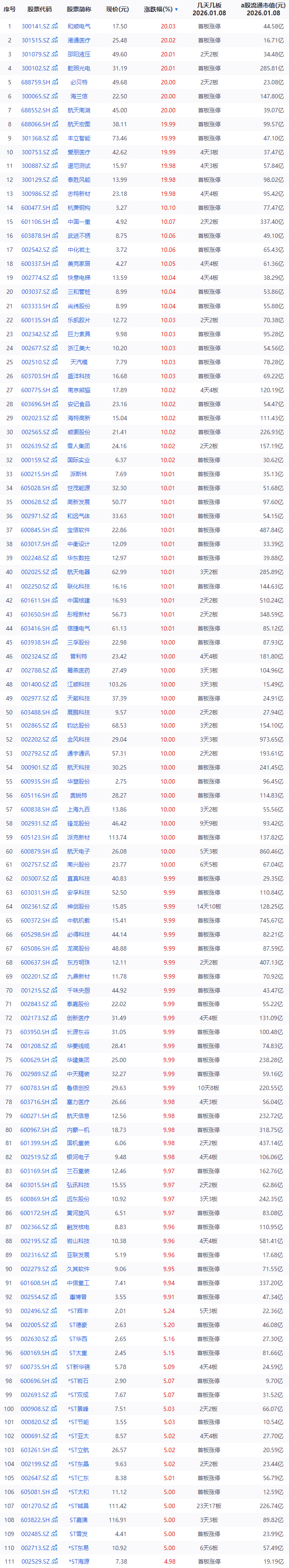Viewport: 289px width, 1568px height.
Task: Click chart icon next to 688759.SH
Action: [x=55, y=82]
